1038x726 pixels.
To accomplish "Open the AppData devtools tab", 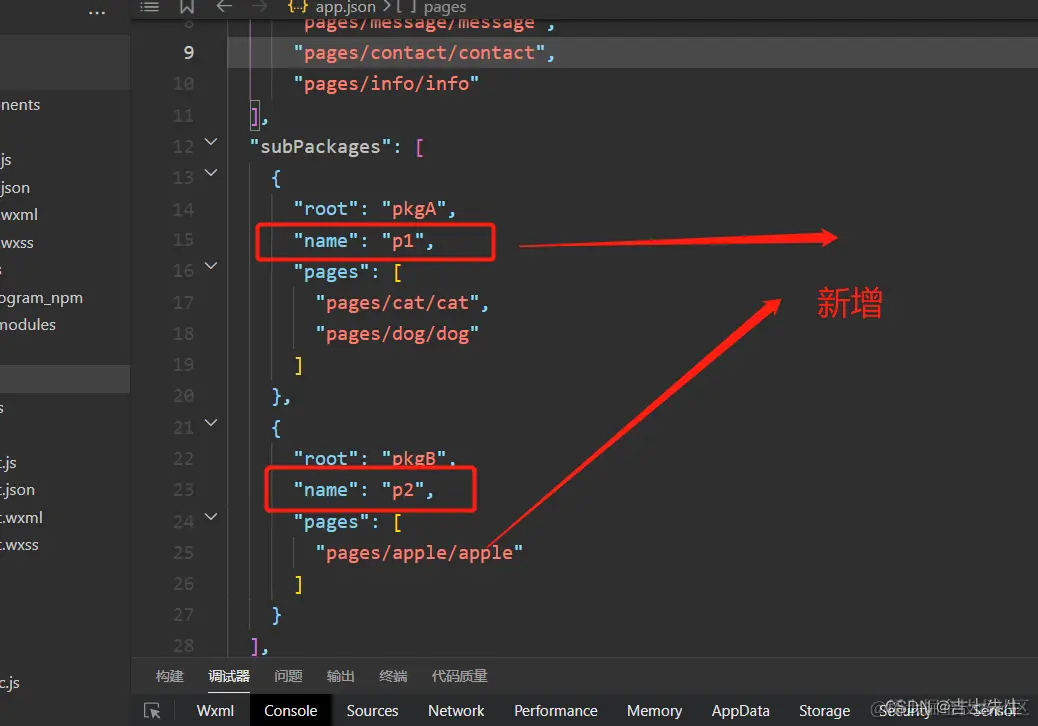I will pyautogui.click(x=740, y=711).
